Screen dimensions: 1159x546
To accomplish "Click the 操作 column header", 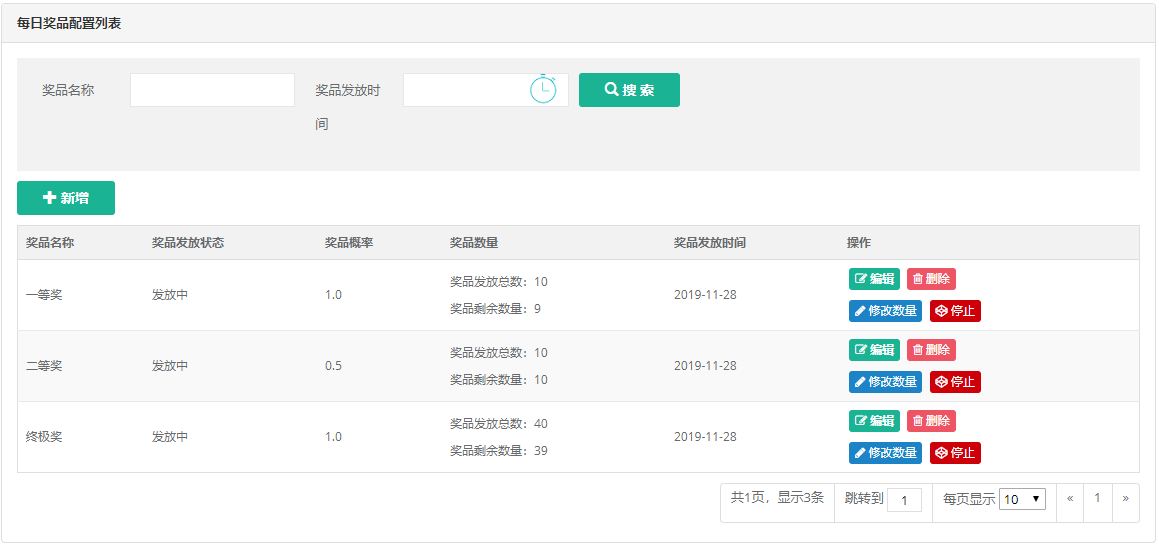I will click(859, 243).
